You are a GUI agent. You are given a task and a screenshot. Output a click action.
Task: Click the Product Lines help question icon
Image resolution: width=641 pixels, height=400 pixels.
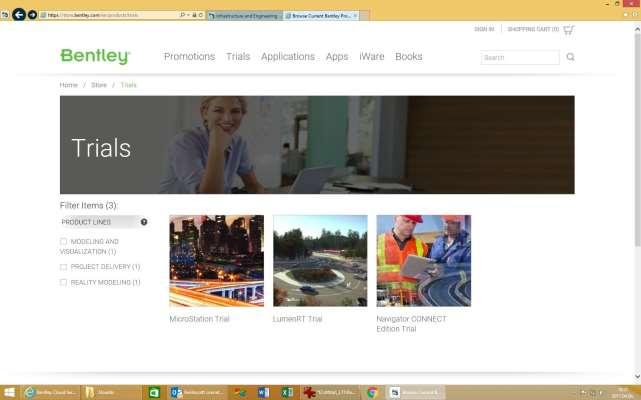pos(144,222)
